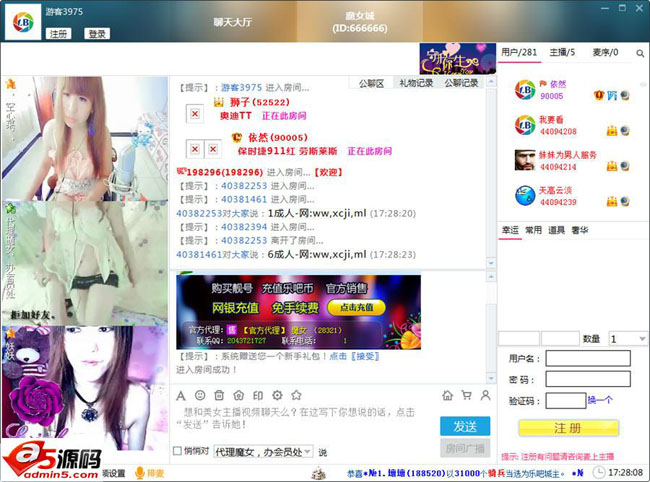Click the top webcam video thumbnail

point(85,138)
